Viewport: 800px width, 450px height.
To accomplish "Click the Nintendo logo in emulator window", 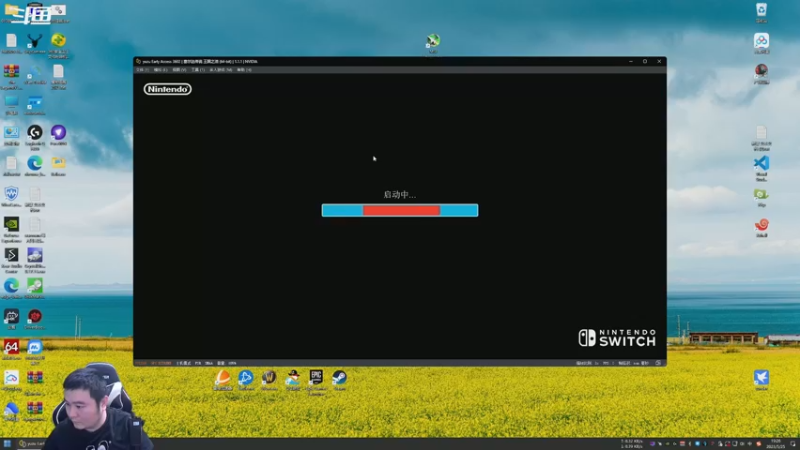I will tap(167, 89).
